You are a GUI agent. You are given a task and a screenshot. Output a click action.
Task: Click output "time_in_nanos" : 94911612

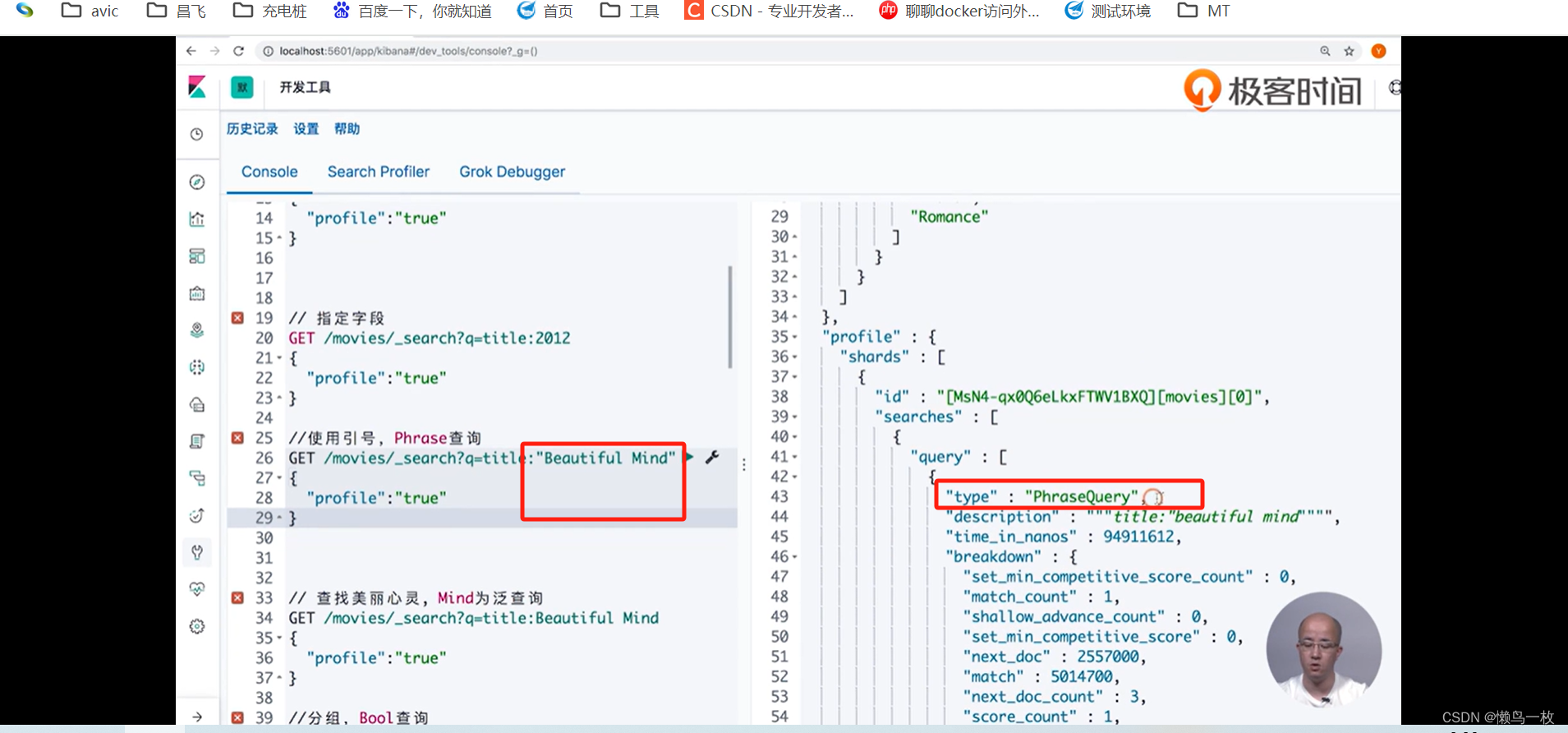[x=1064, y=537]
